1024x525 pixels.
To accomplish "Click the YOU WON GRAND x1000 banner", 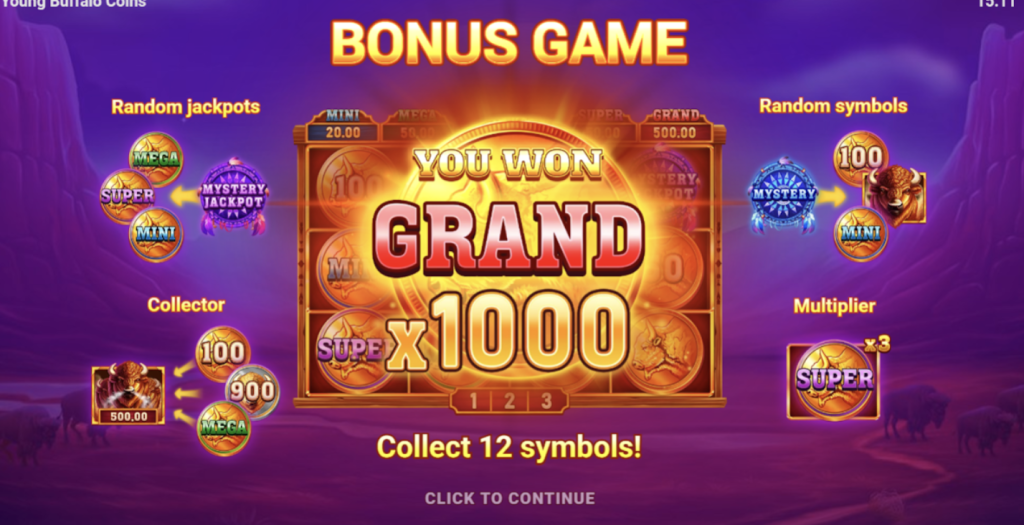I will [509, 261].
